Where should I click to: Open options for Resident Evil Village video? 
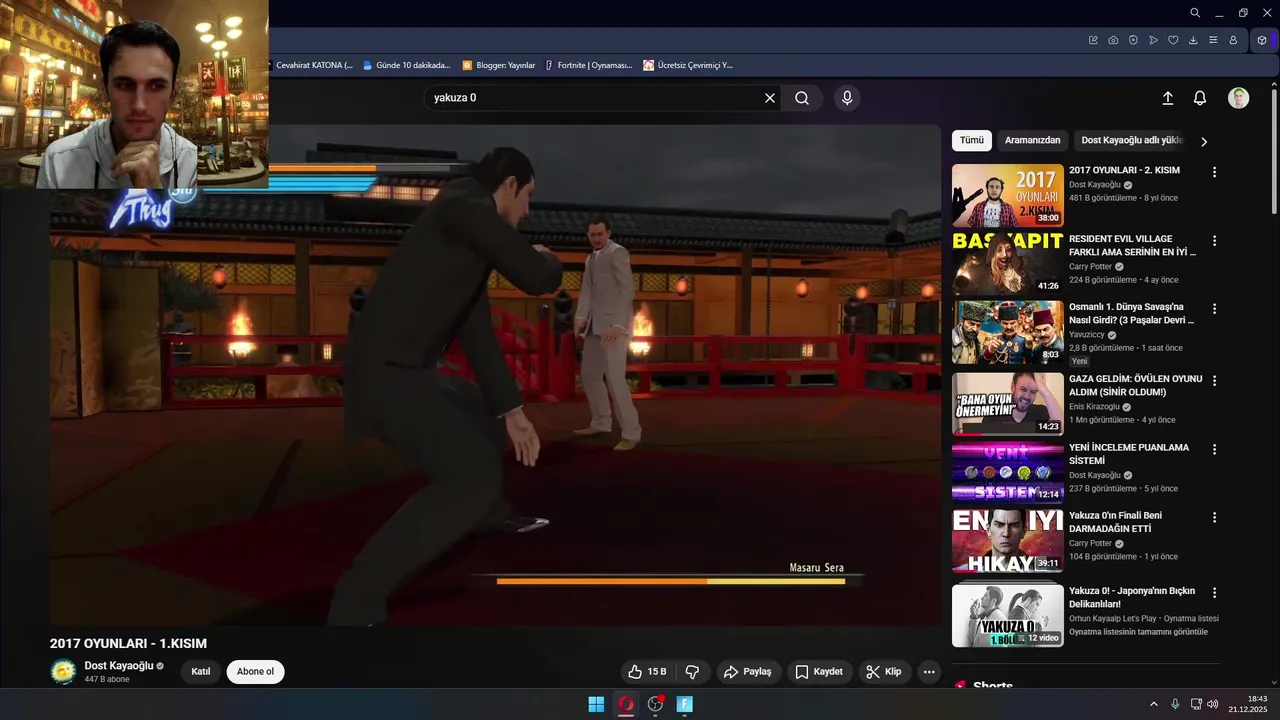click(1215, 241)
